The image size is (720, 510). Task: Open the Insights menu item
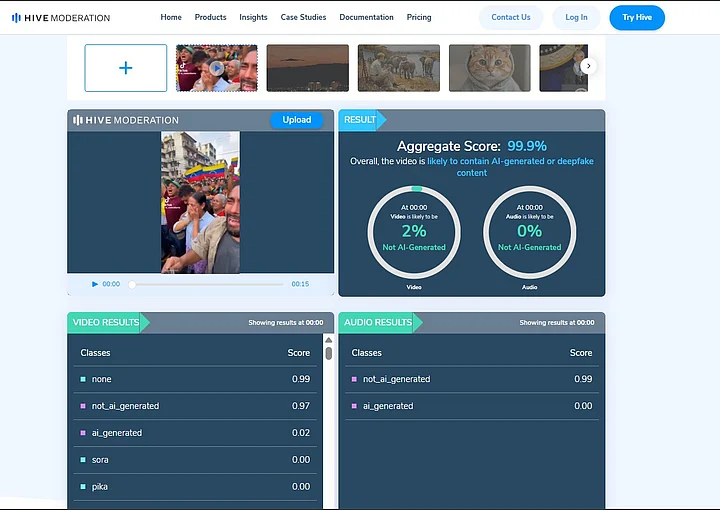tap(253, 17)
